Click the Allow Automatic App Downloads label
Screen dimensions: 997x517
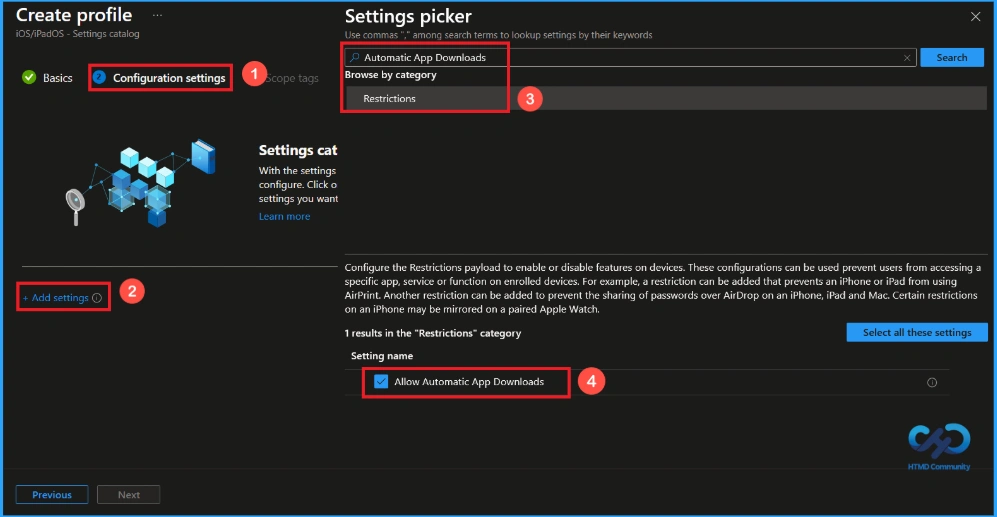pos(469,382)
